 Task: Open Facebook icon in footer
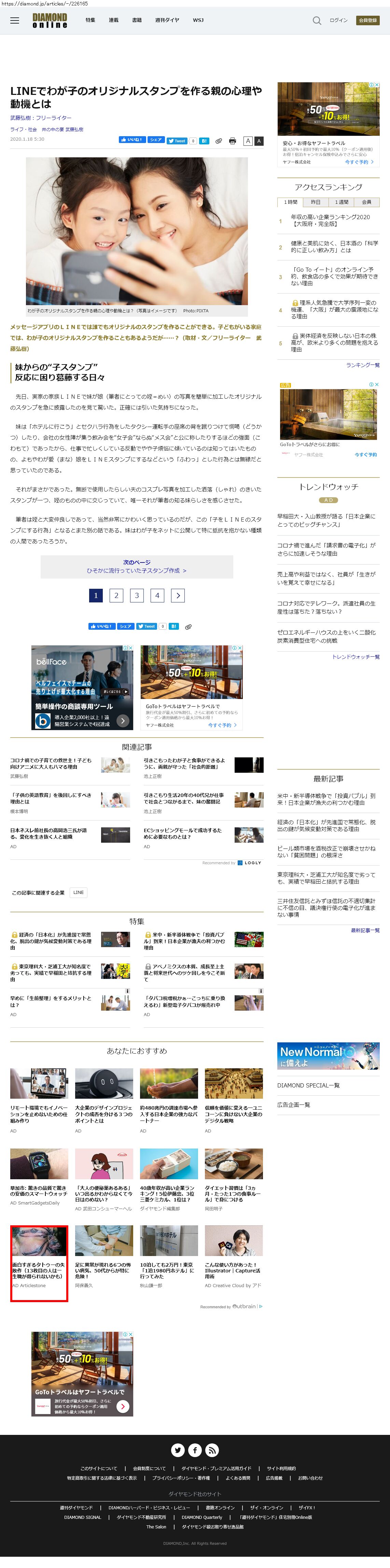[x=195, y=1450]
